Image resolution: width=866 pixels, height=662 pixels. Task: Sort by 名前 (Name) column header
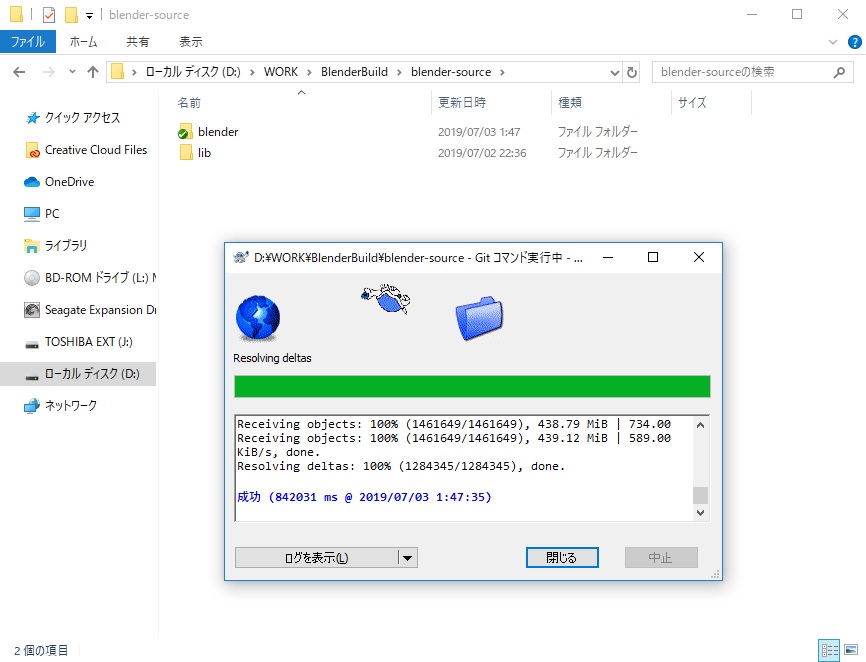[189, 103]
